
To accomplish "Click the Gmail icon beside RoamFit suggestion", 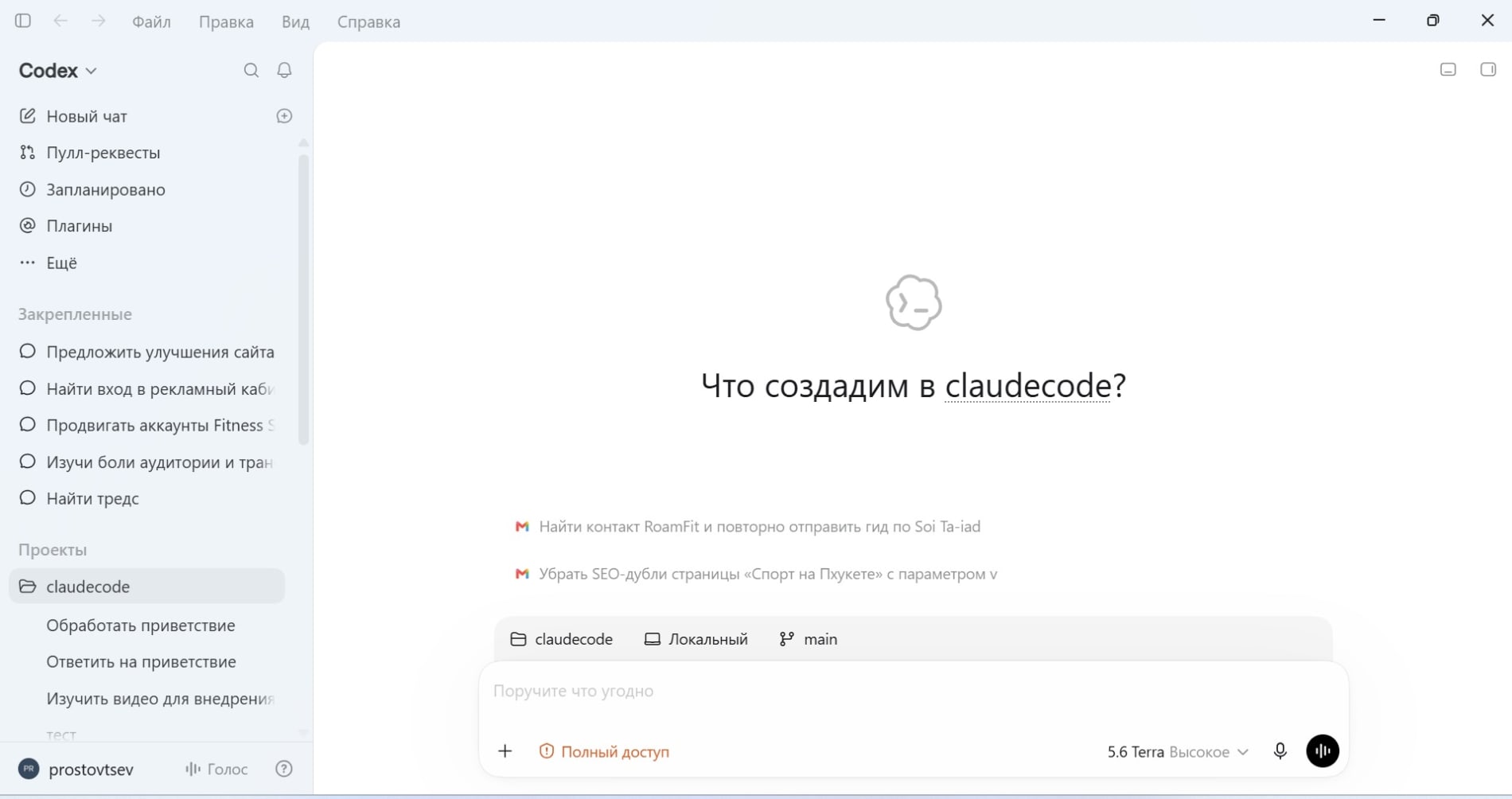I will pos(522,527).
